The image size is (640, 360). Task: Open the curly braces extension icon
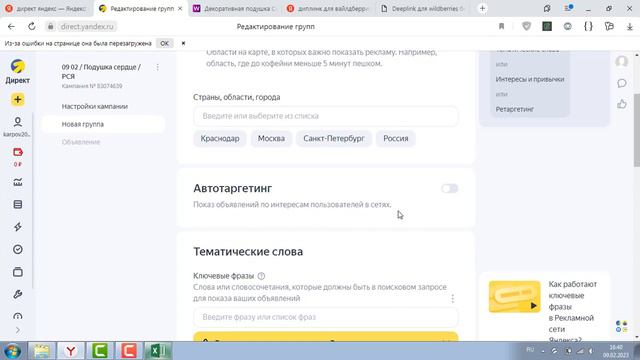[x=588, y=27]
